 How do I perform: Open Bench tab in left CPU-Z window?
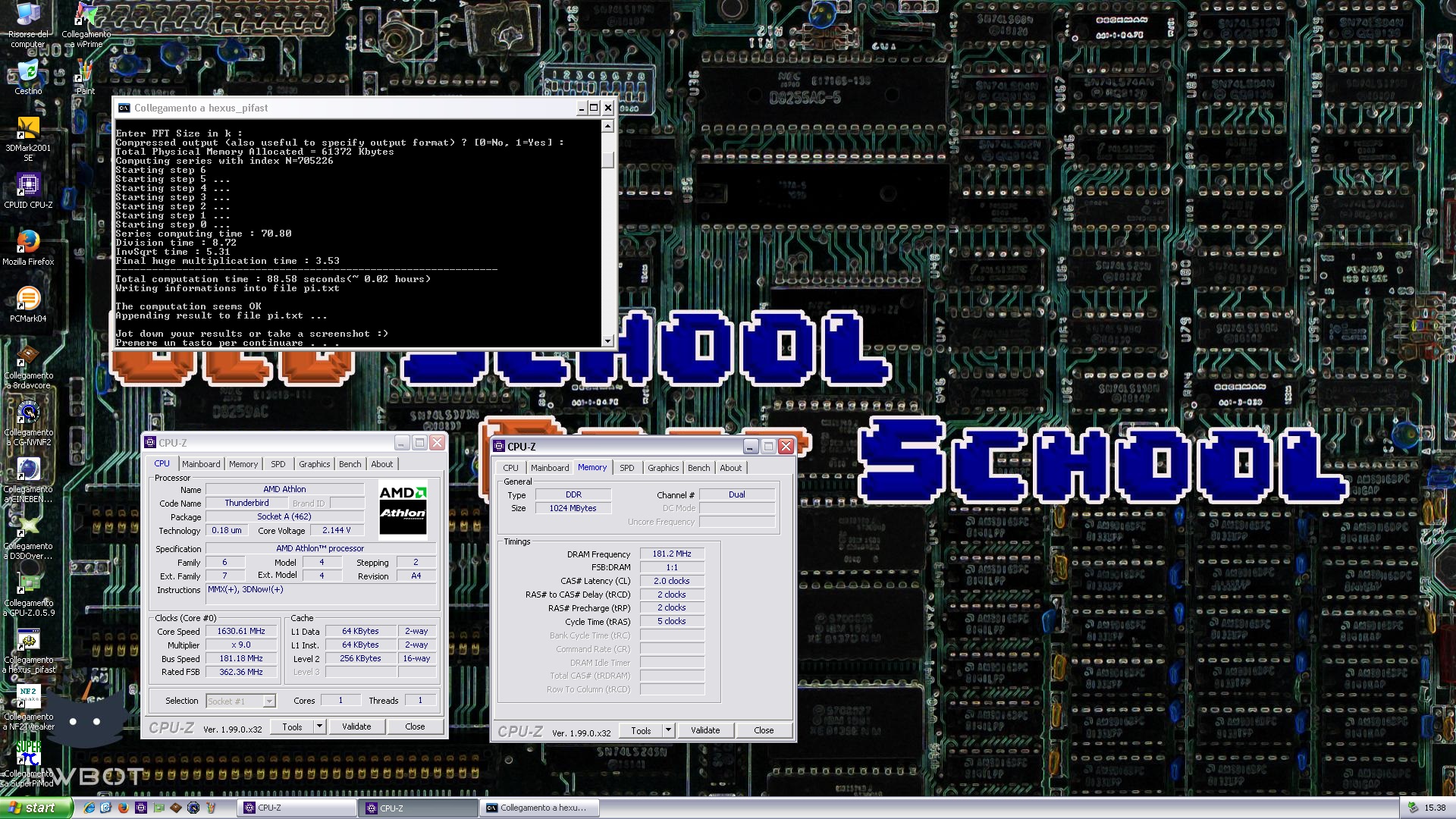350,464
